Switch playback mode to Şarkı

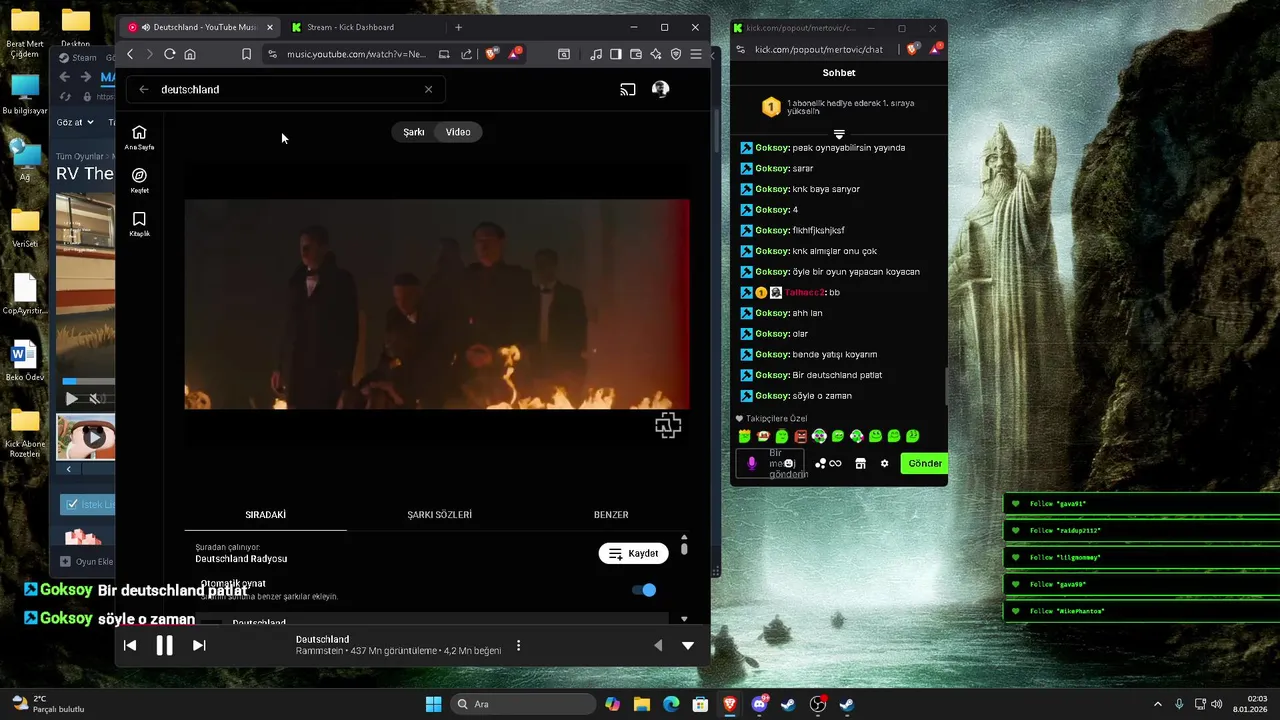point(414,132)
